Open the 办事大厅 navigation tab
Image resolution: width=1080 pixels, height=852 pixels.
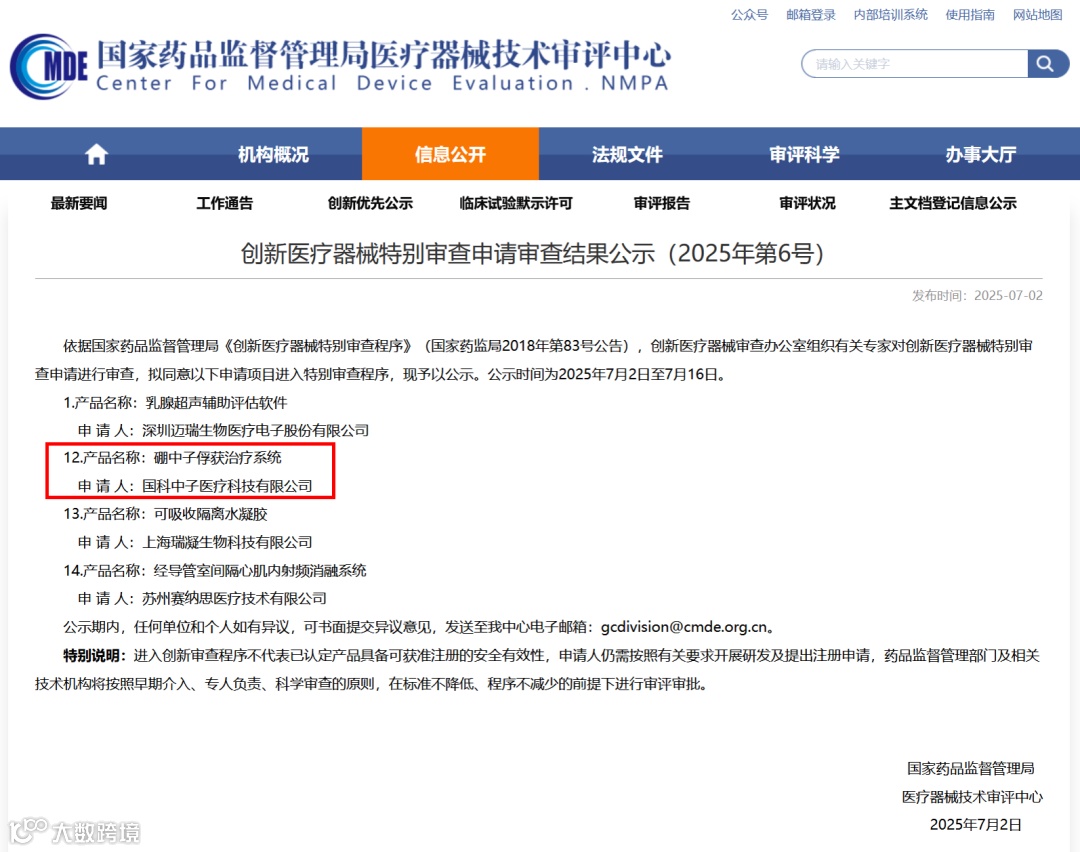tap(981, 154)
